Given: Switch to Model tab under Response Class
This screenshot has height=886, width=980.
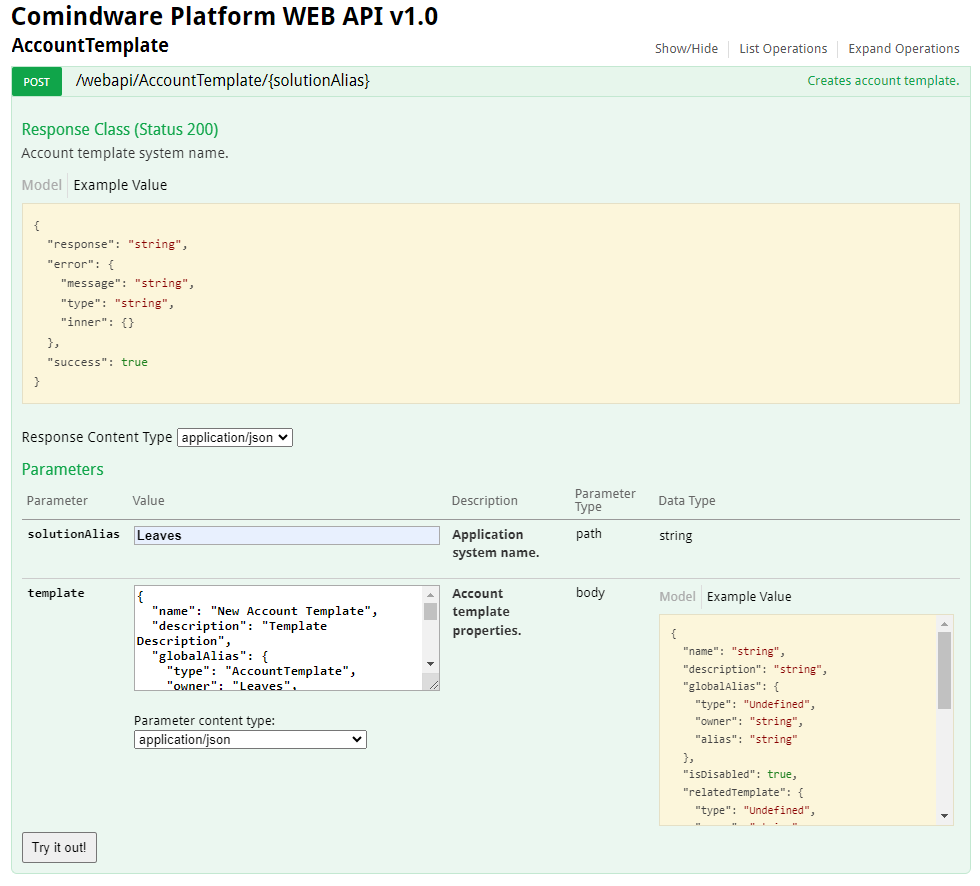Looking at the screenshot, I should pyautogui.click(x=41, y=185).
